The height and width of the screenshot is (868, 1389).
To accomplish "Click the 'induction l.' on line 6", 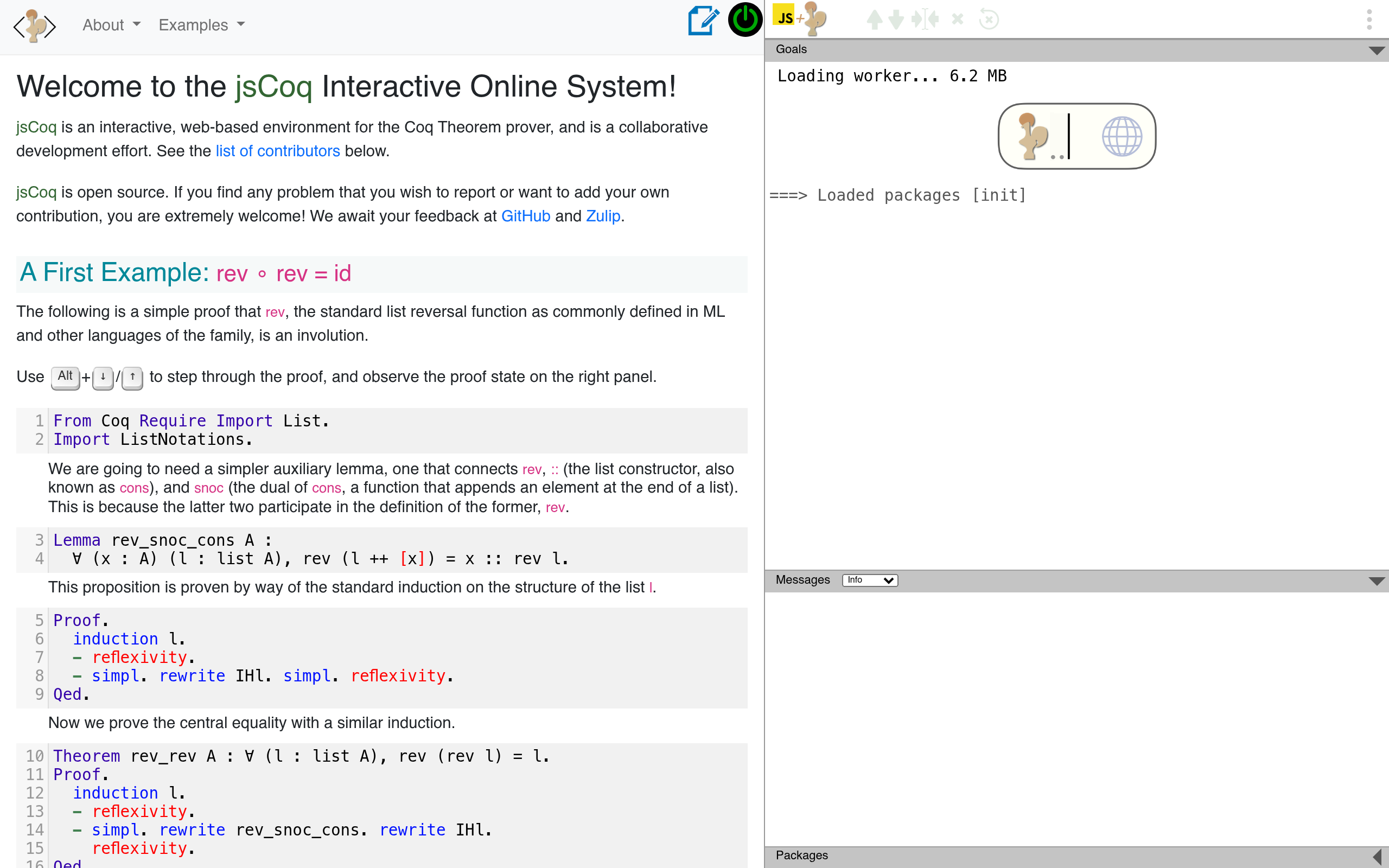I will (x=129, y=639).
